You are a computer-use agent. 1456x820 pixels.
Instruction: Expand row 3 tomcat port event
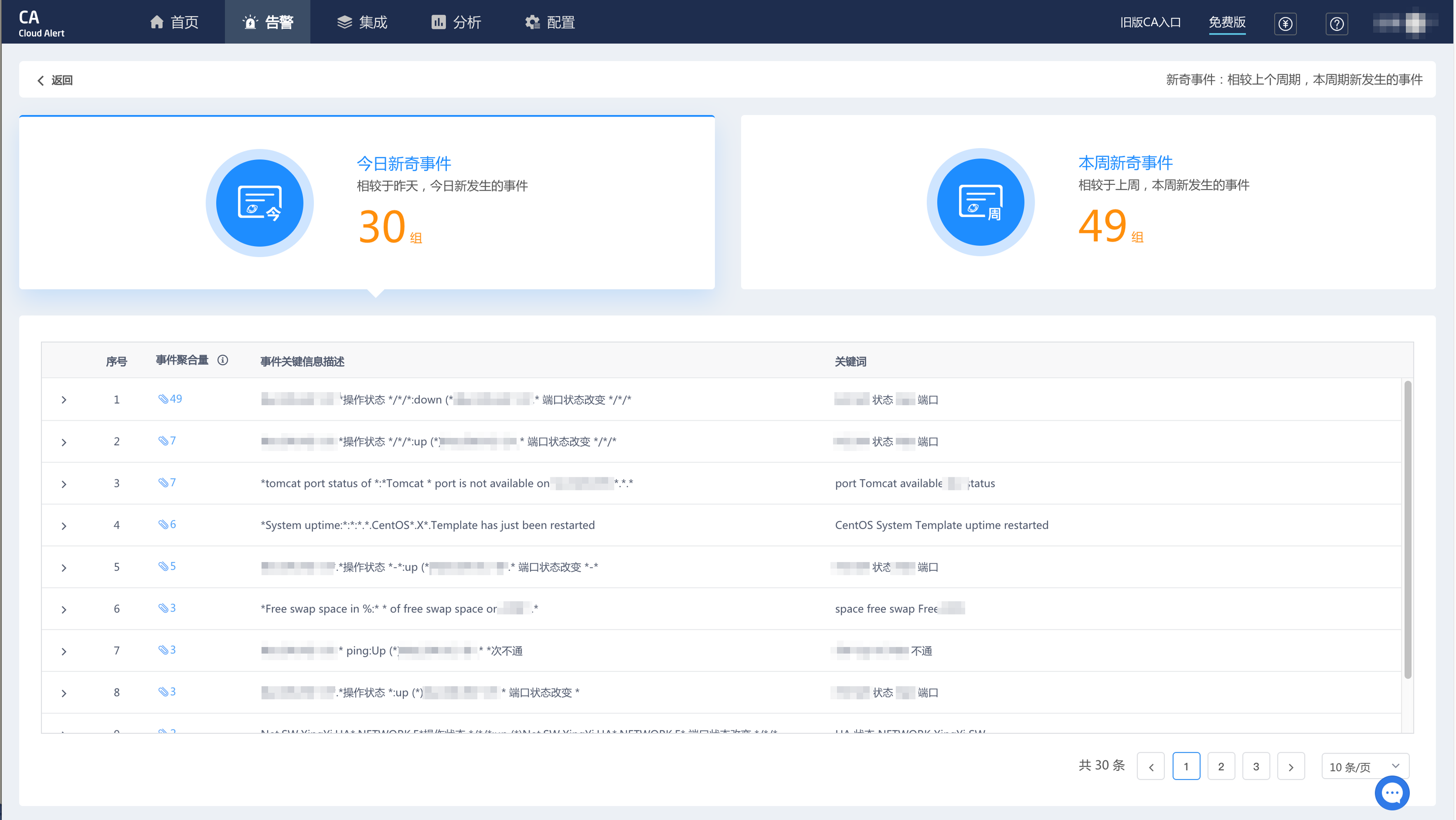click(64, 484)
